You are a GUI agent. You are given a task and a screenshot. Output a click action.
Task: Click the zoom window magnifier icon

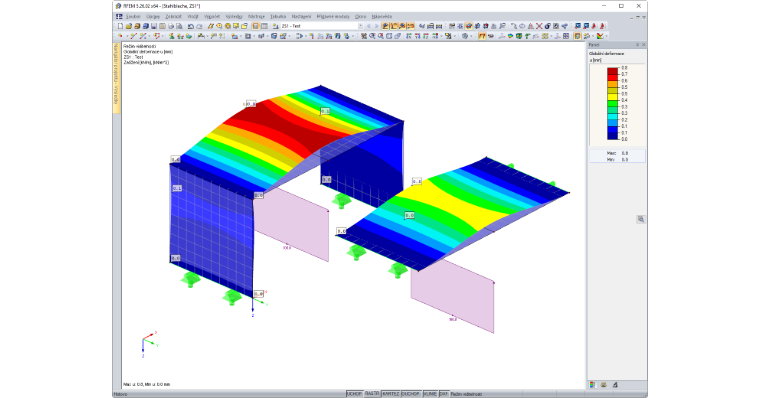372,36
